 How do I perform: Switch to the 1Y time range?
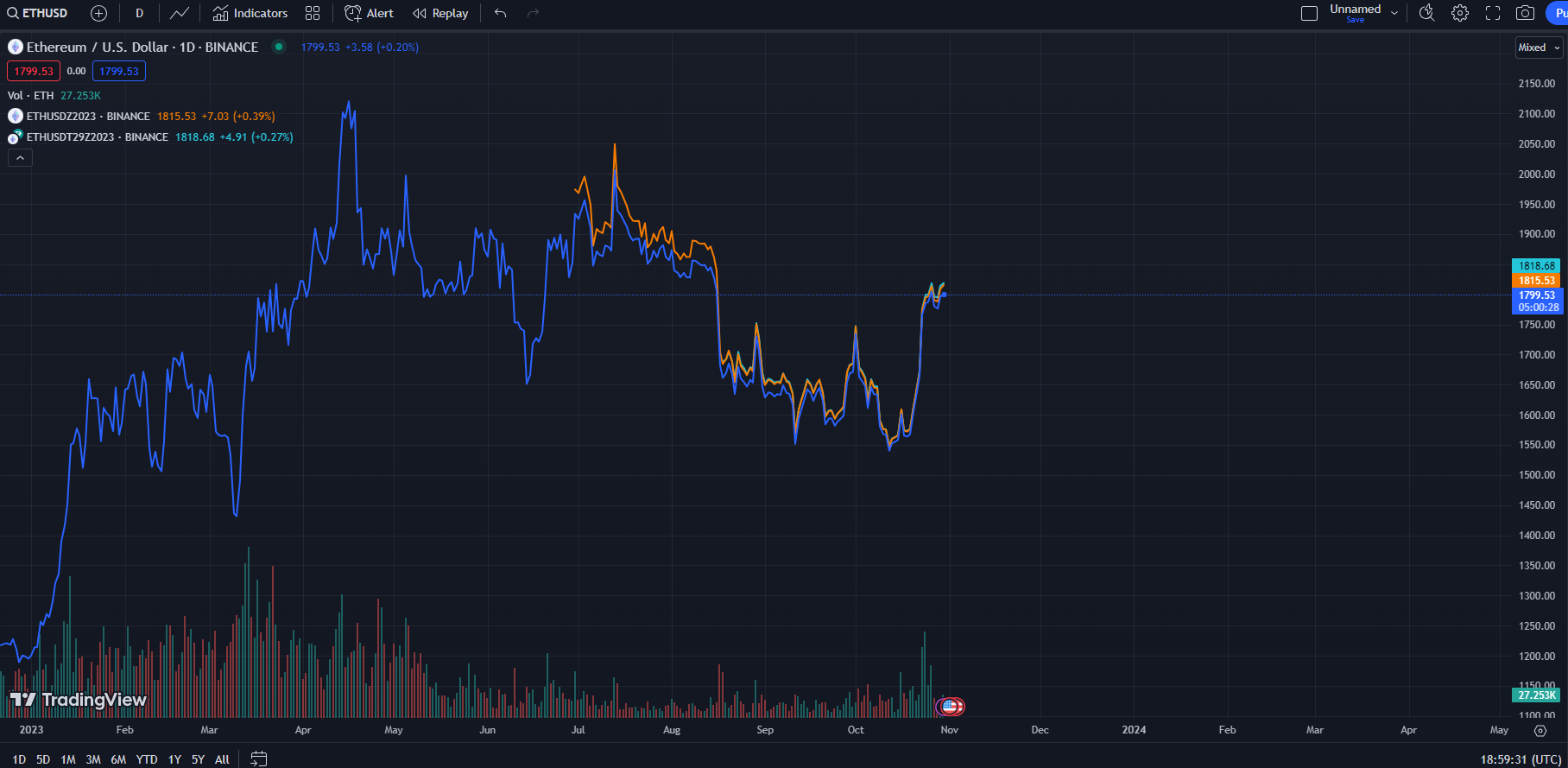click(174, 758)
